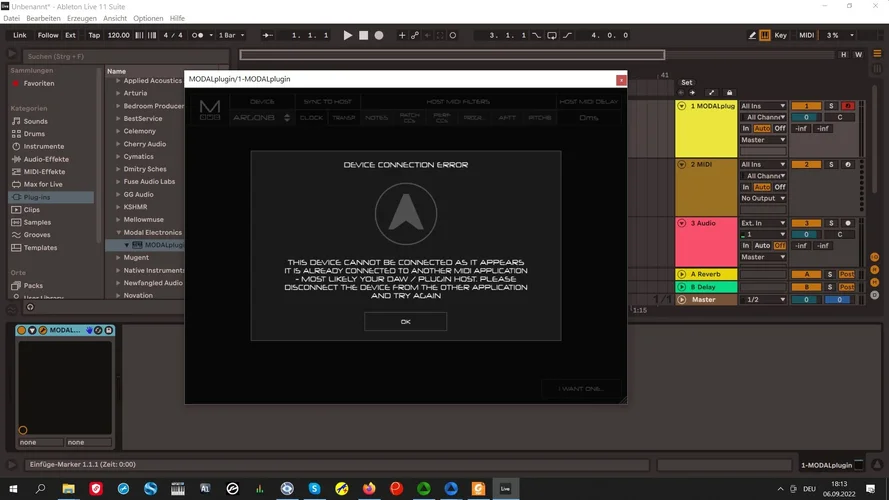889x500 pixels.
Task: Solo track 3 Audio
Action: coord(831,223)
